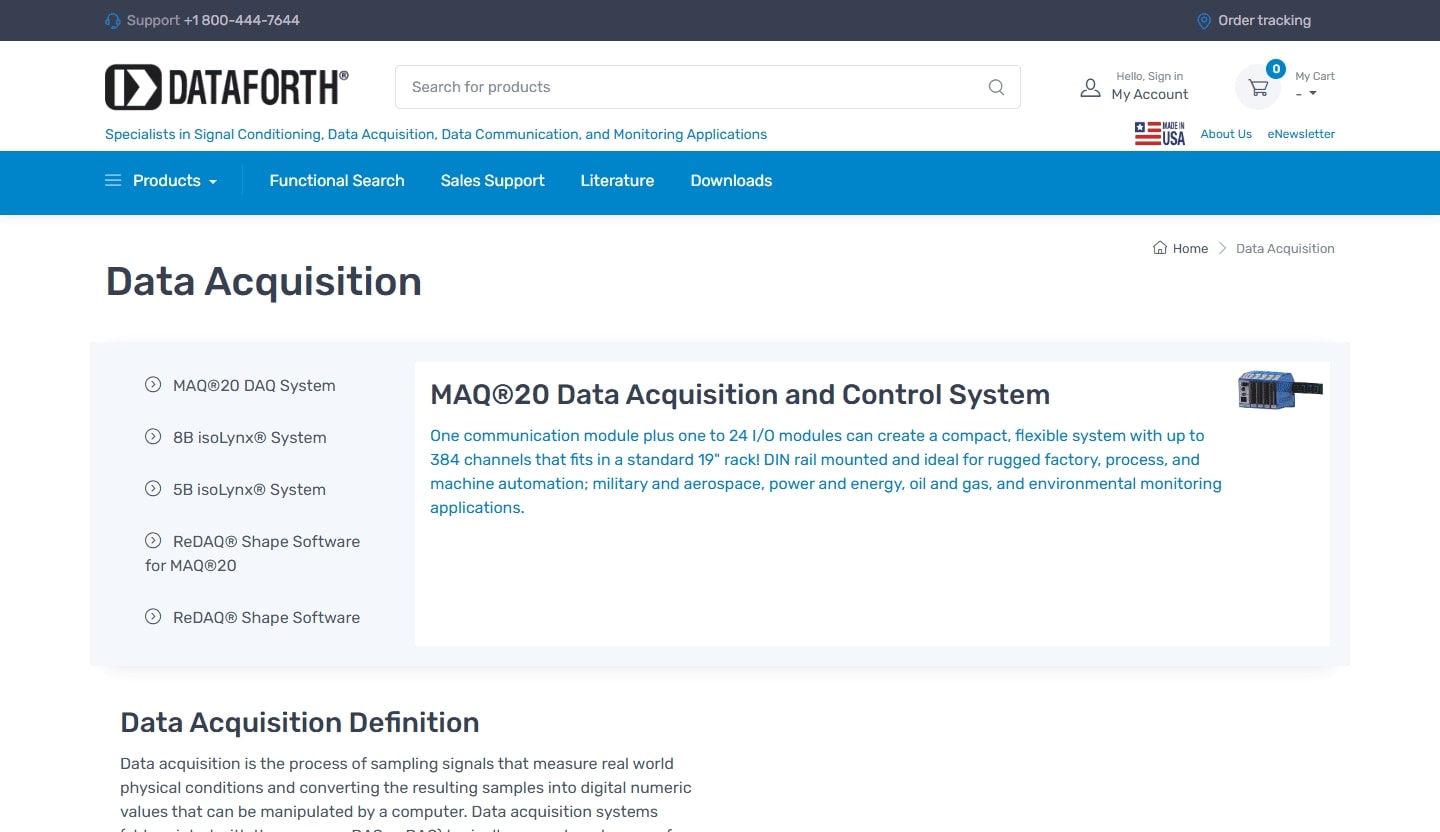Click the My Account link
This screenshot has height=832, width=1440.
pos(1150,94)
